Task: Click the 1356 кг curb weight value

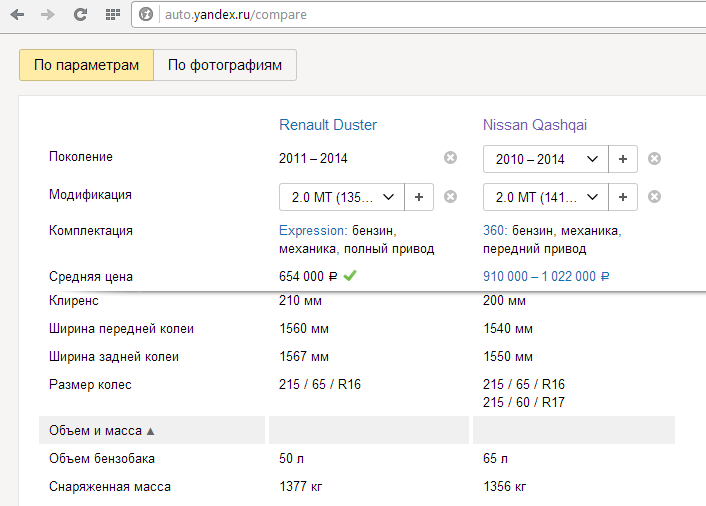Action: tap(504, 487)
